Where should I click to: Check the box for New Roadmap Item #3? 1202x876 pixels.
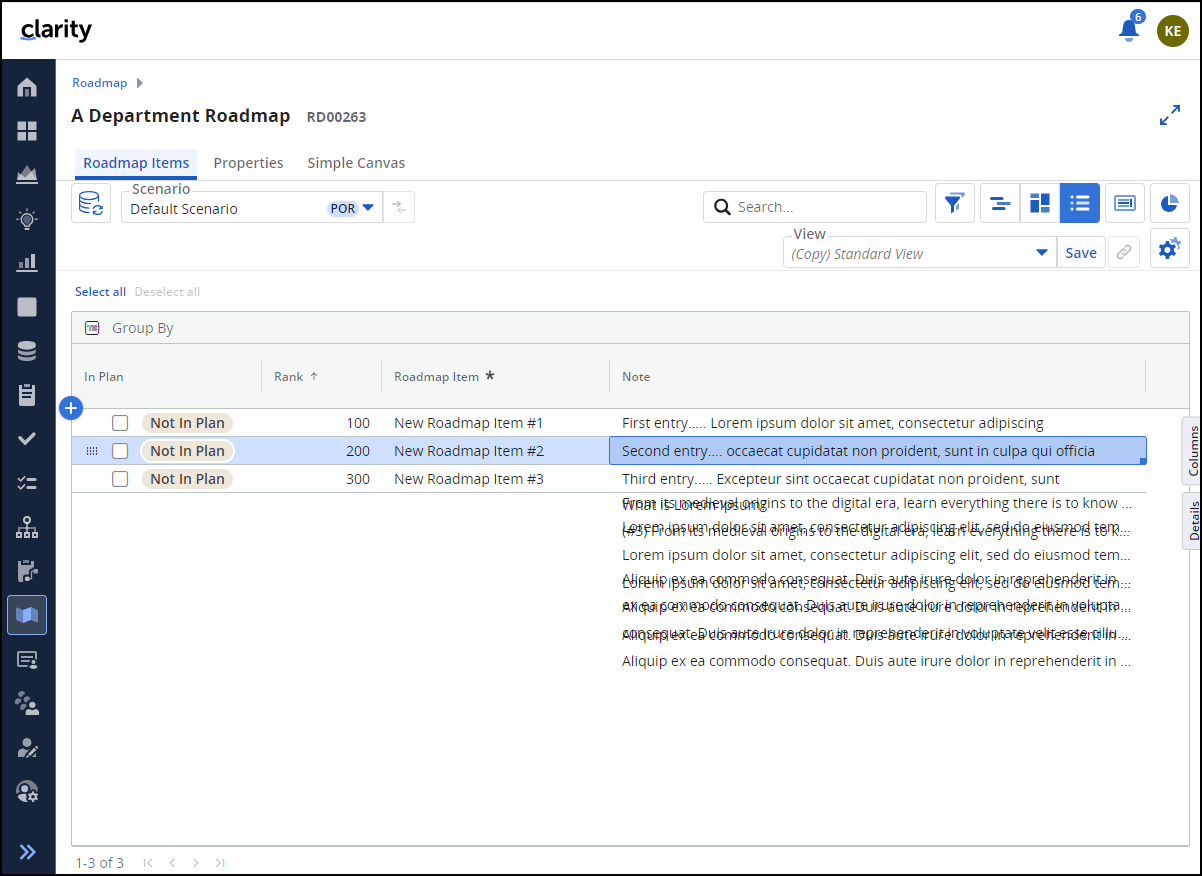(x=120, y=479)
